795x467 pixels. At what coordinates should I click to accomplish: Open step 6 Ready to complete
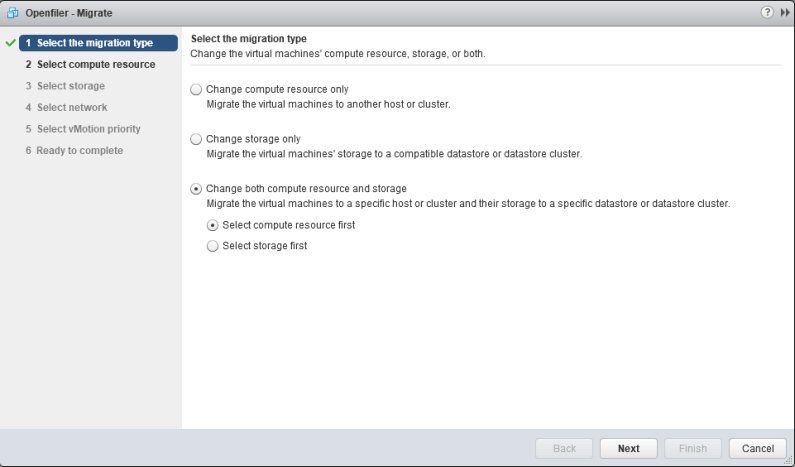[74, 150]
